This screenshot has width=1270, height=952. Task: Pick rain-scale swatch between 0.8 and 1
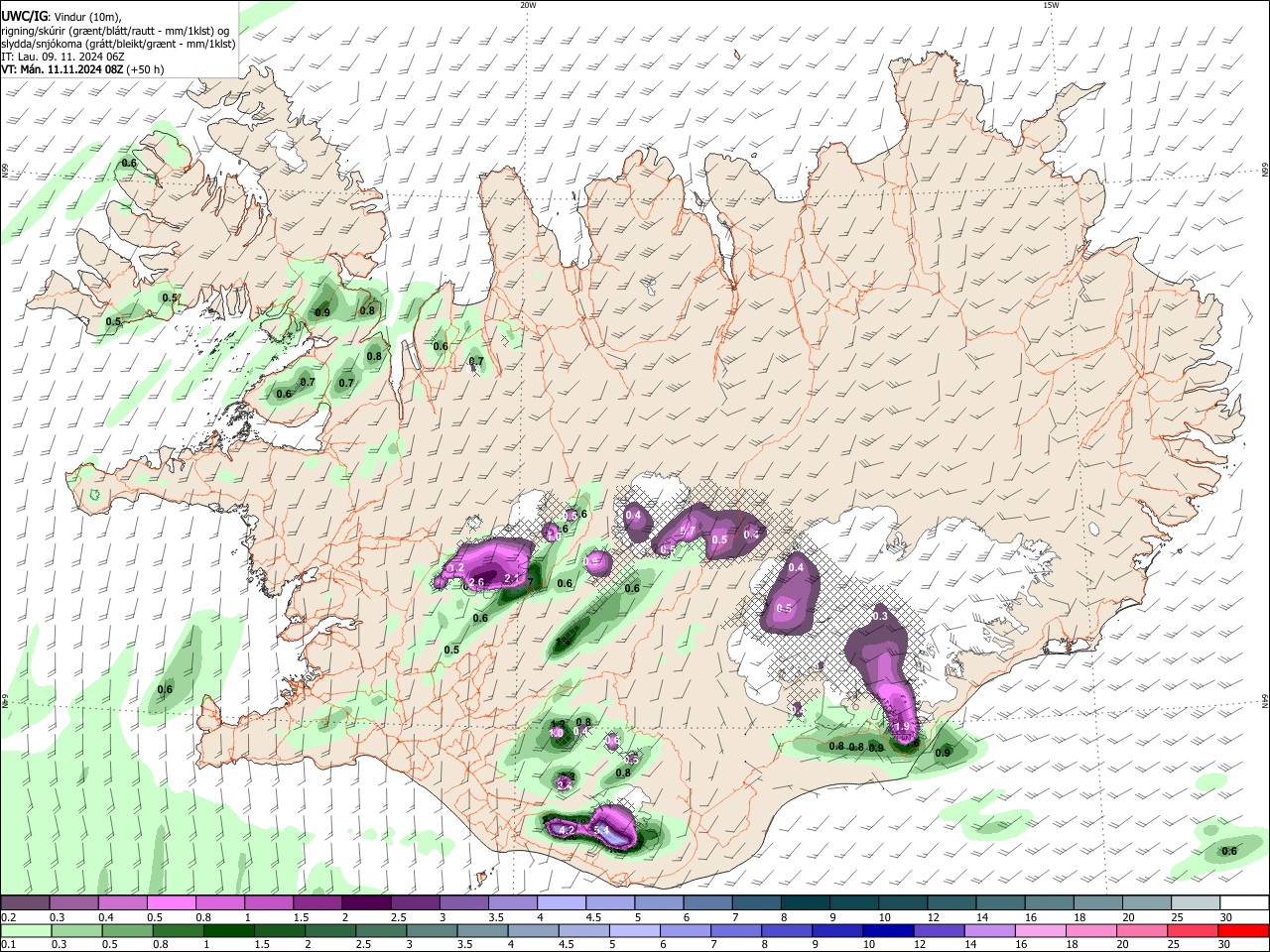point(177,930)
